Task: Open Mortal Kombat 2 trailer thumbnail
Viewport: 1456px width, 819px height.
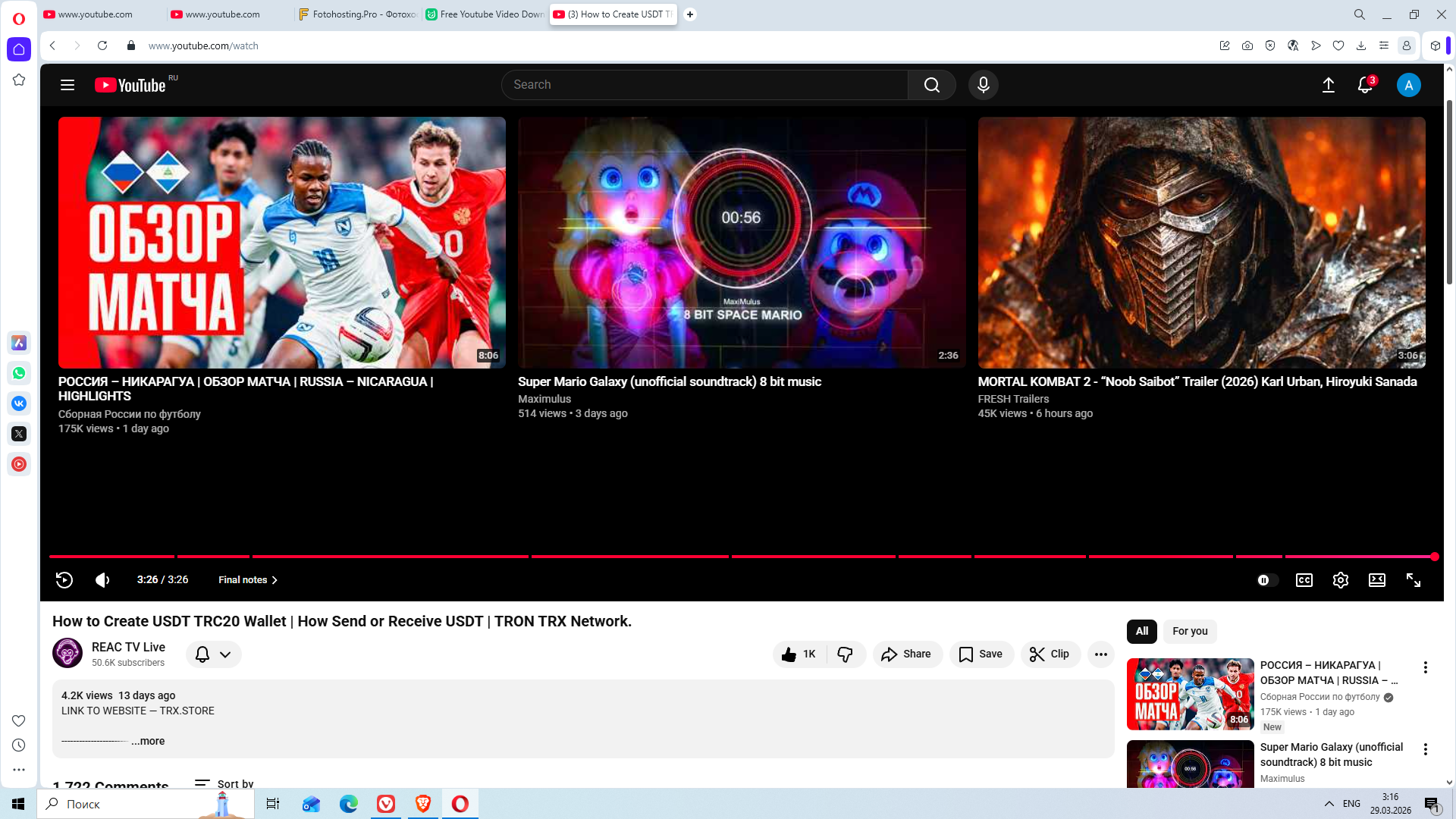Action: pos(1201,243)
